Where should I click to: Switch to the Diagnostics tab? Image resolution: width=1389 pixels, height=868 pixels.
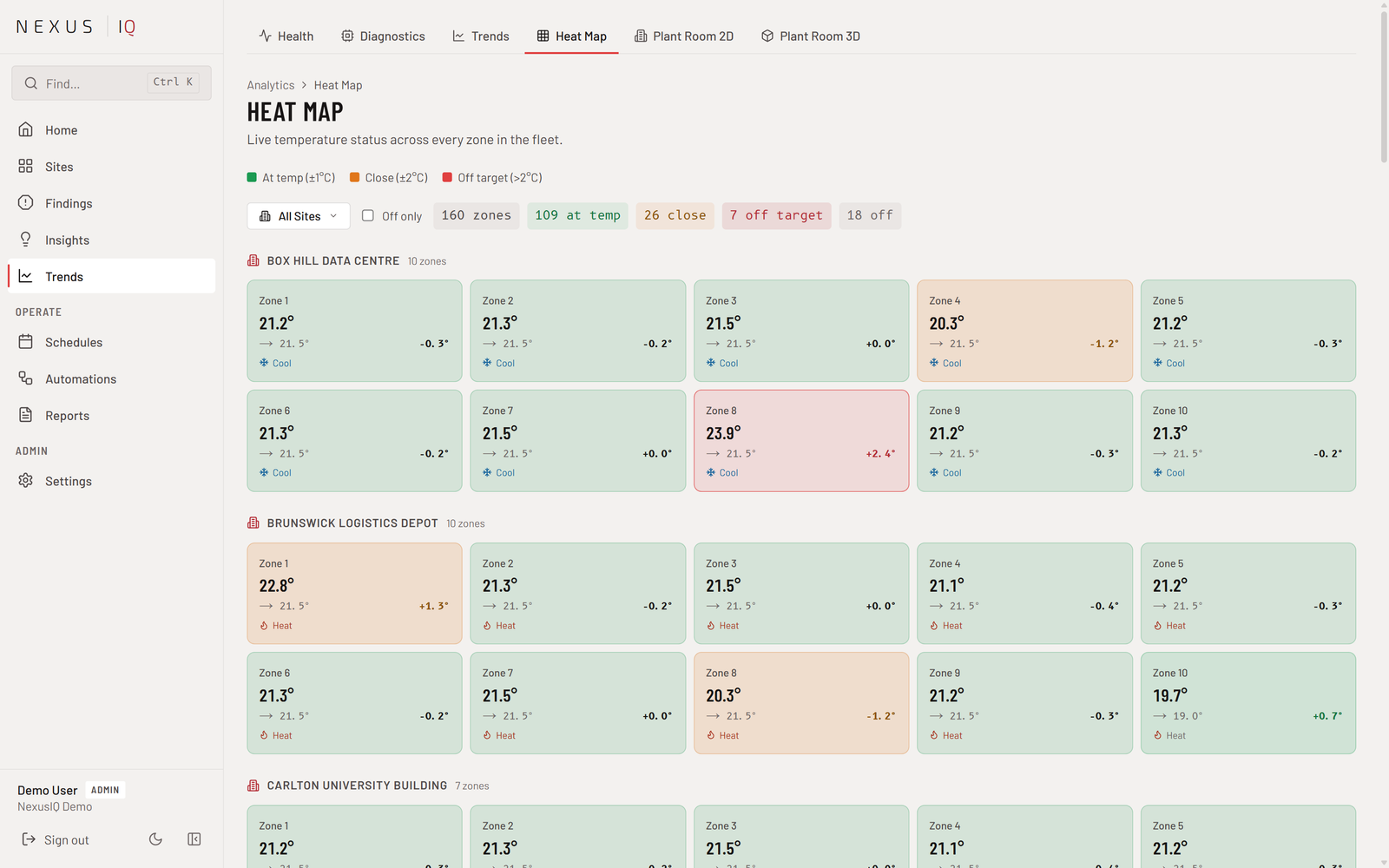click(x=383, y=36)
